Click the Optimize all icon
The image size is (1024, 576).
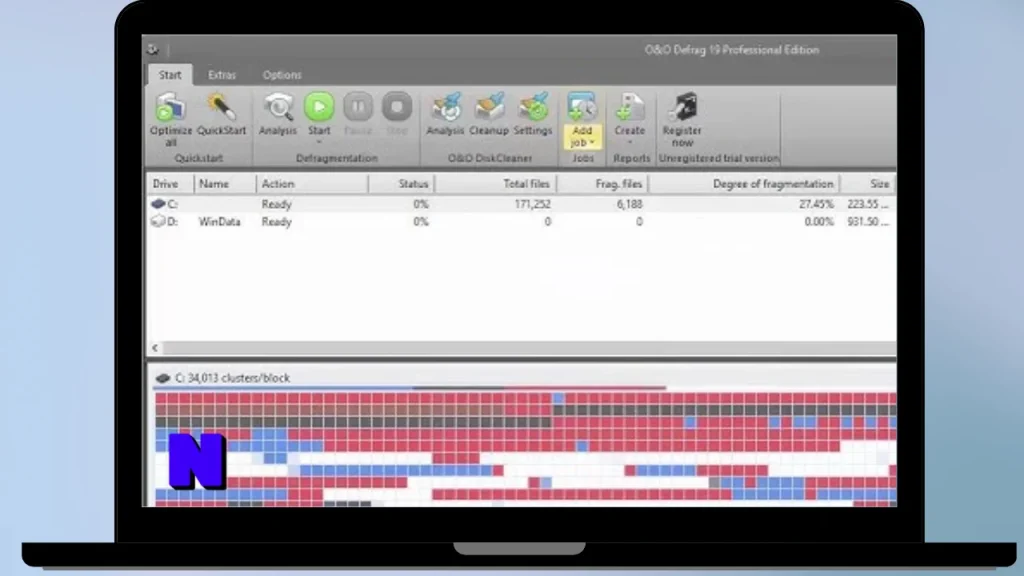pos(170,107)
